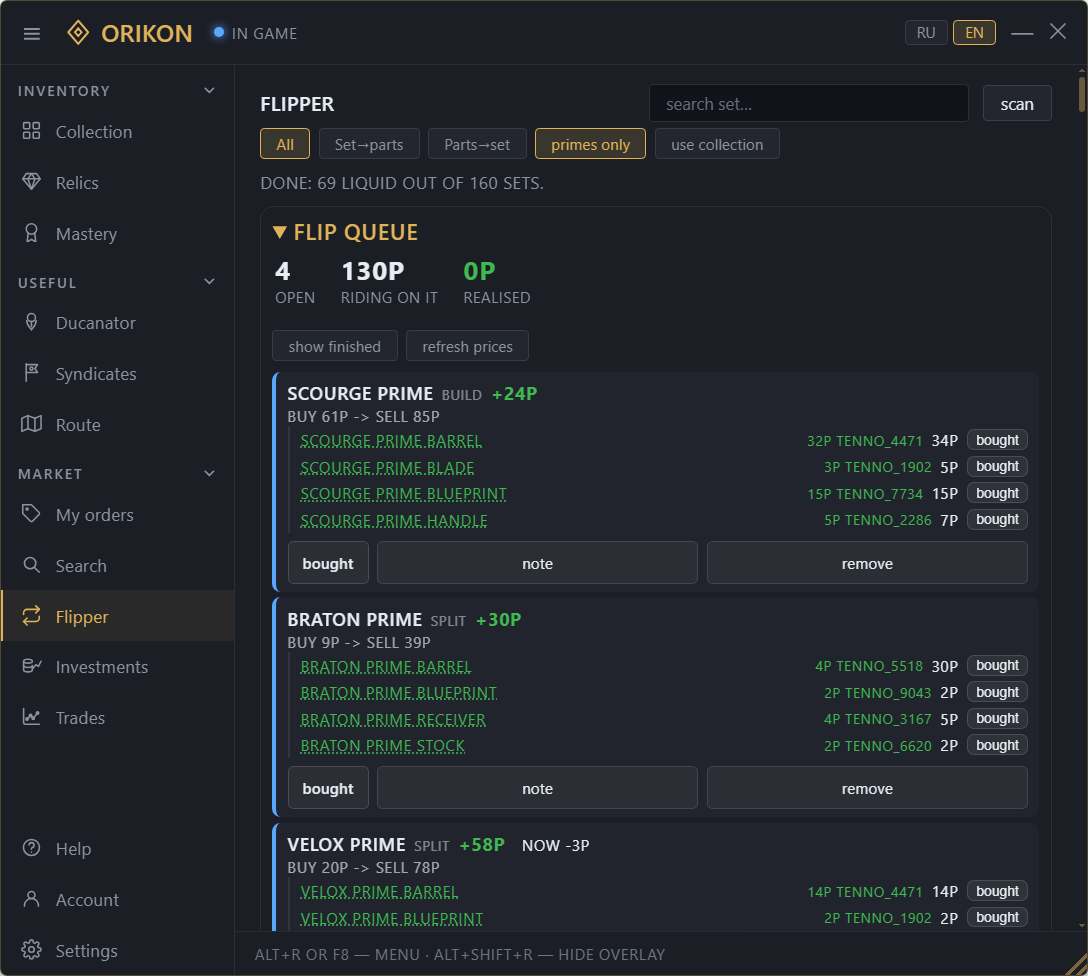Click the Mastery medal icon
This screenshot has width=1088, height=976.
[x=31, y=233]
